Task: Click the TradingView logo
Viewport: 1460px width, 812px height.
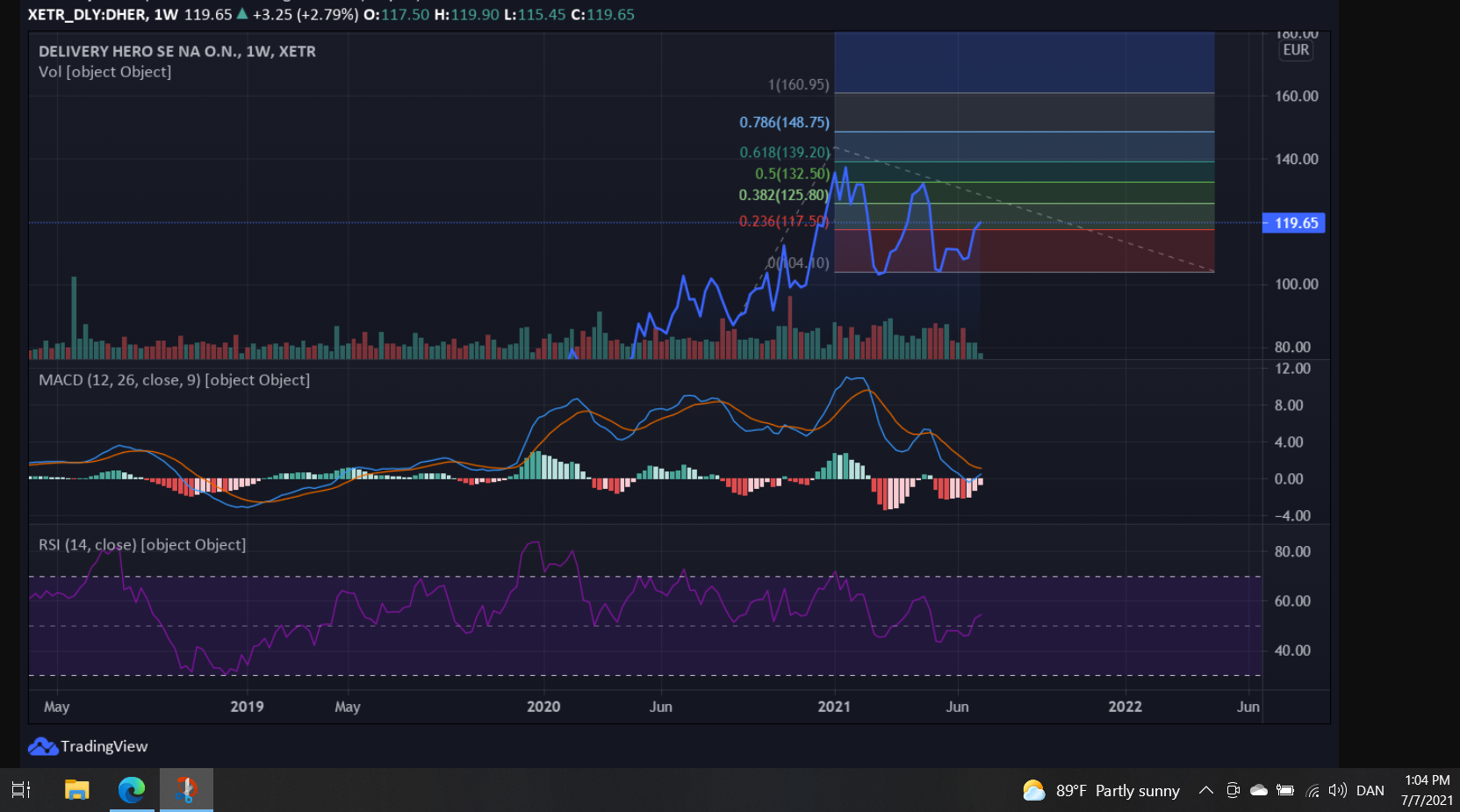Action: [x=88, y=746]
